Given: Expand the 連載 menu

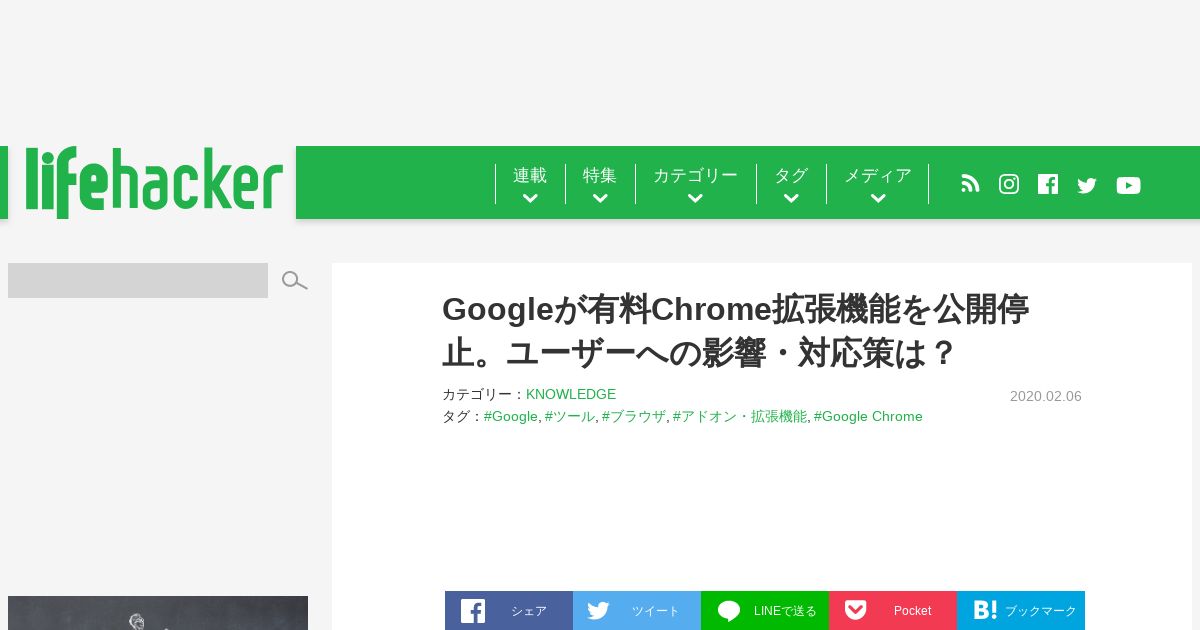Looking at the screenshot, I should click(530, 184).
